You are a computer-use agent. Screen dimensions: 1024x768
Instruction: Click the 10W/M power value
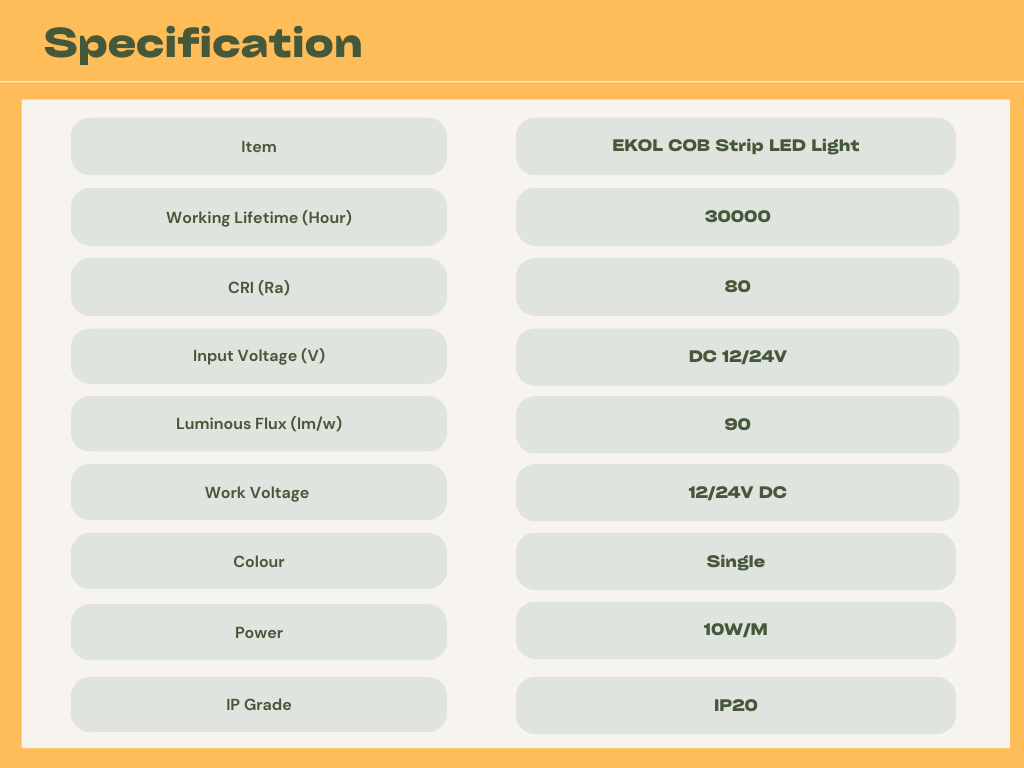click(x=735, y=630)
